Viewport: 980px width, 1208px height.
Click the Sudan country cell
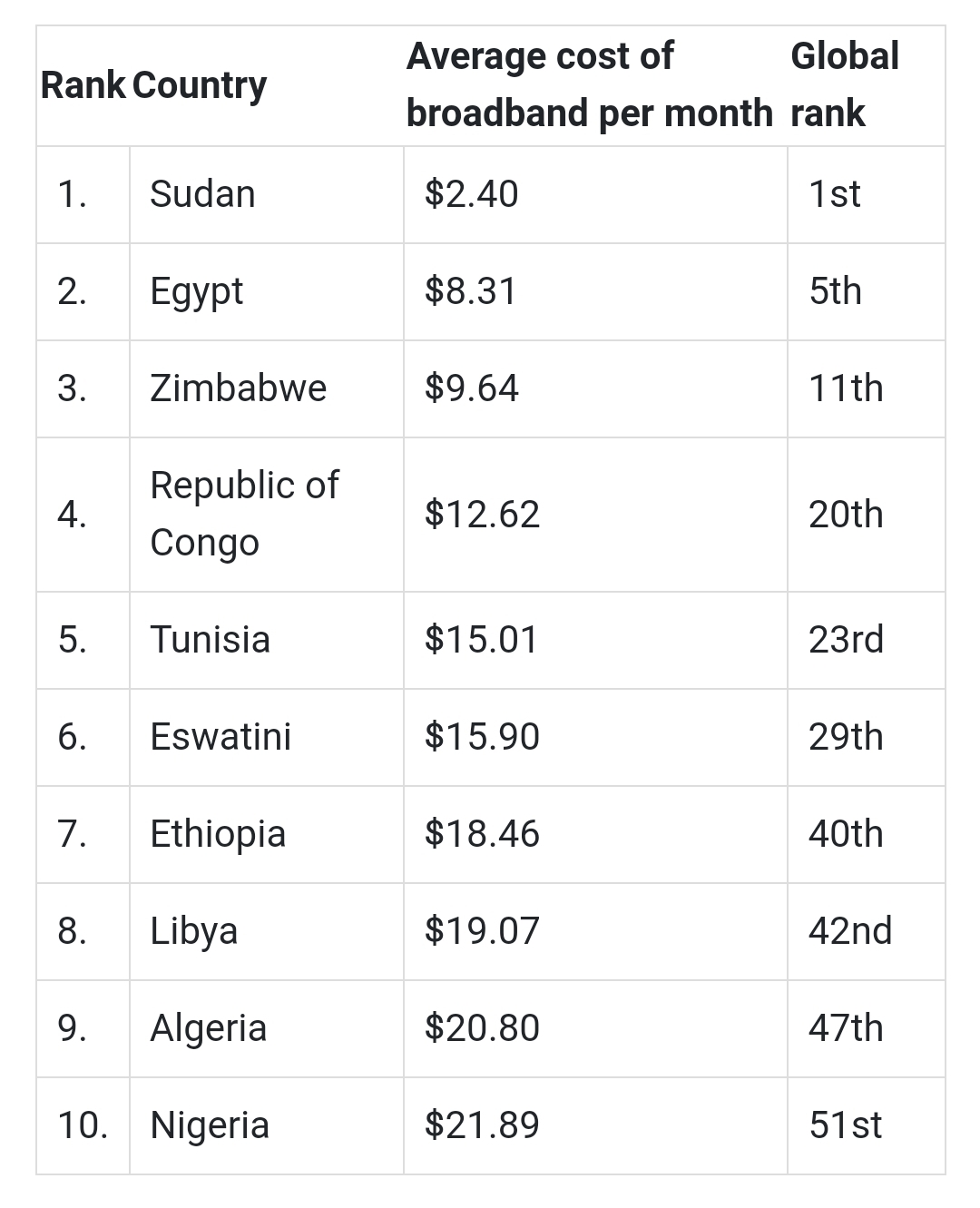(x=266, y=194)
